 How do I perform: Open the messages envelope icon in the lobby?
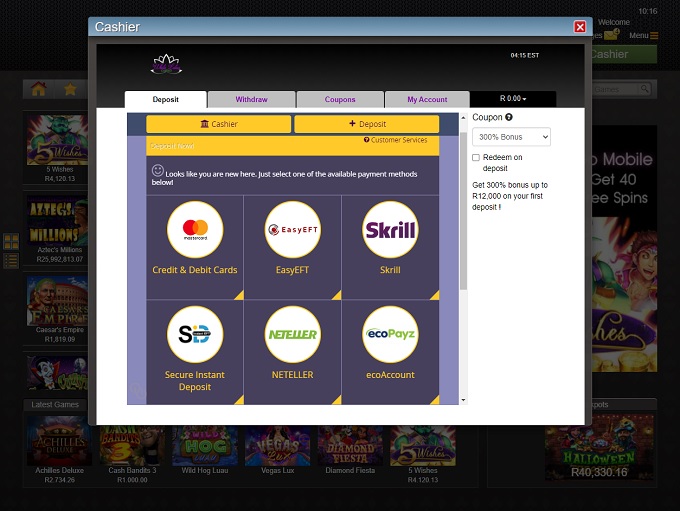(611, 34)
